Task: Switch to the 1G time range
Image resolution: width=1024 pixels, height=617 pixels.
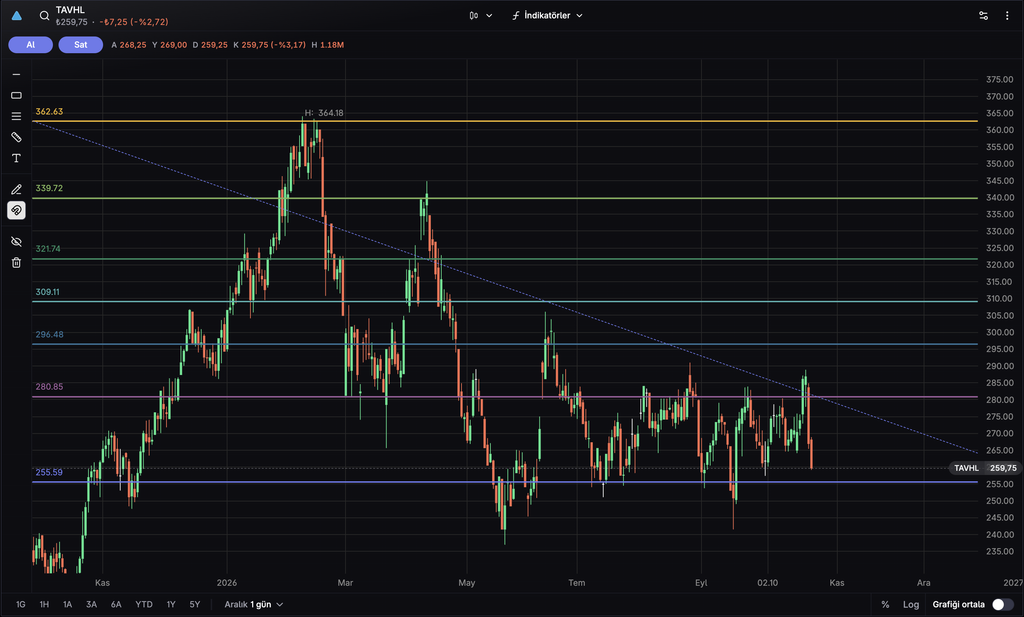Action: click(21, 605)
